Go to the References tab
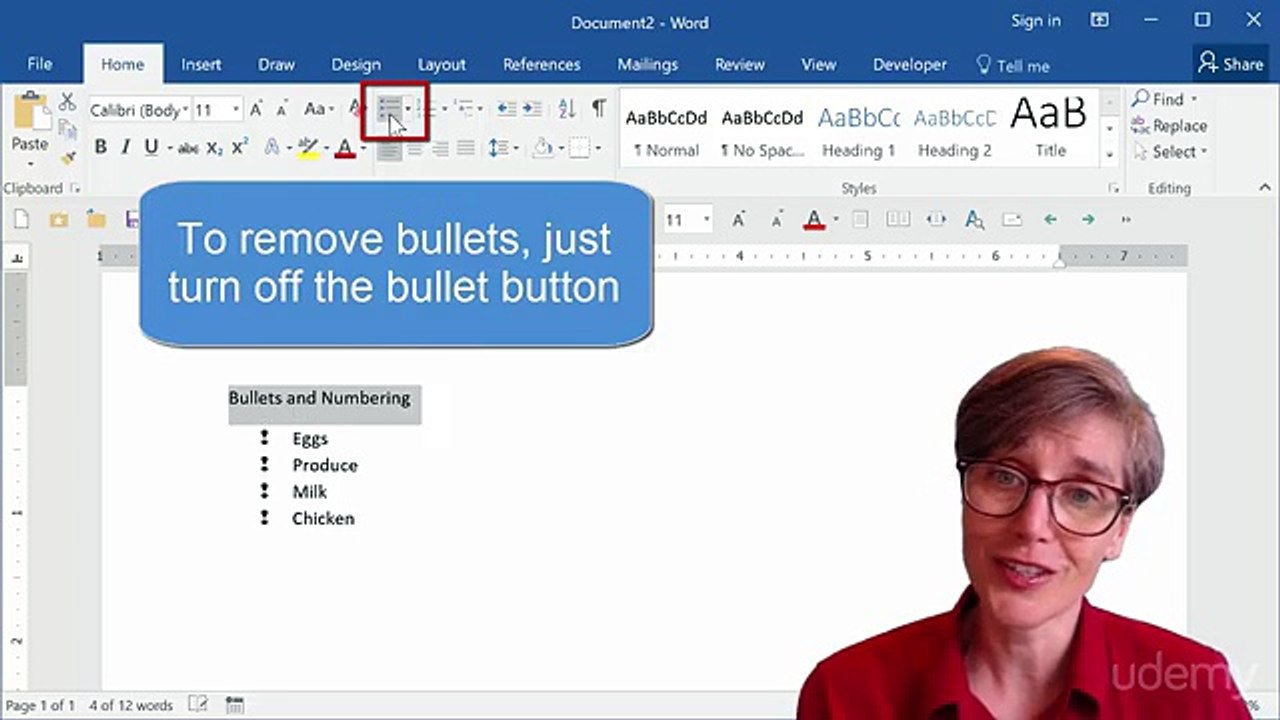This screenshot has width=1280, height=720. point(542,64)
